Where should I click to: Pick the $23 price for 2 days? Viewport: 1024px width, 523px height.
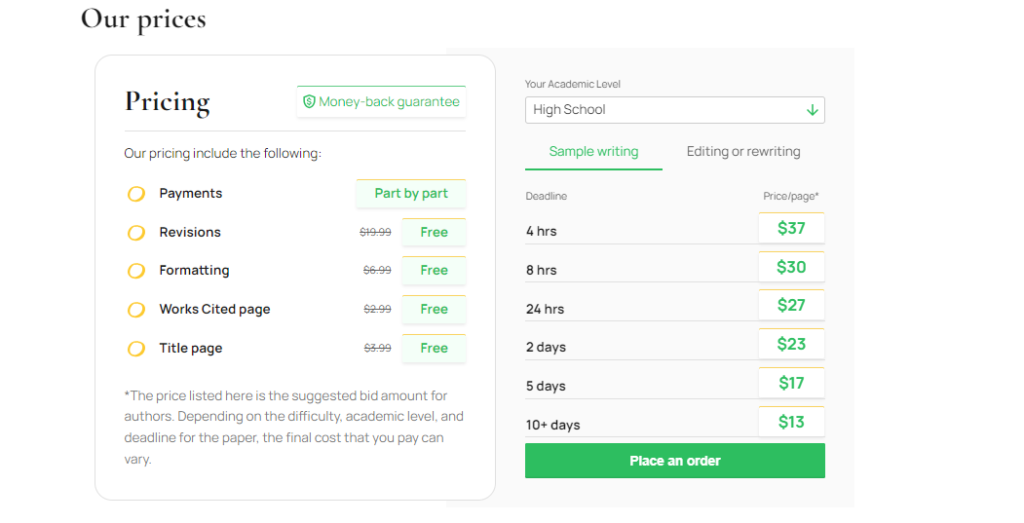pyautogui.click(x=791, y=343)
